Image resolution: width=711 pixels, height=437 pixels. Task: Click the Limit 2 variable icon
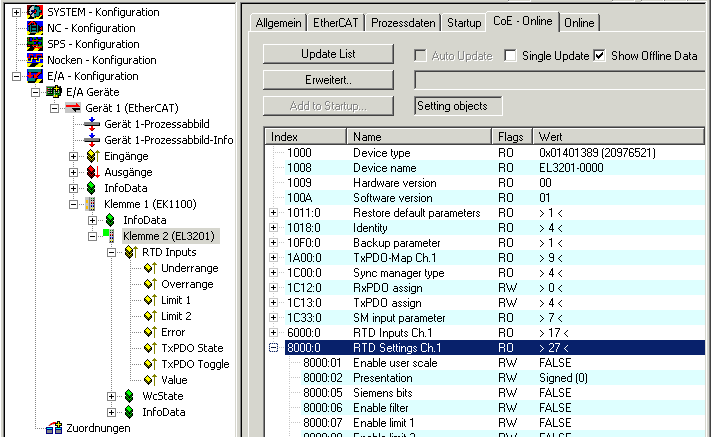(150, 316)
